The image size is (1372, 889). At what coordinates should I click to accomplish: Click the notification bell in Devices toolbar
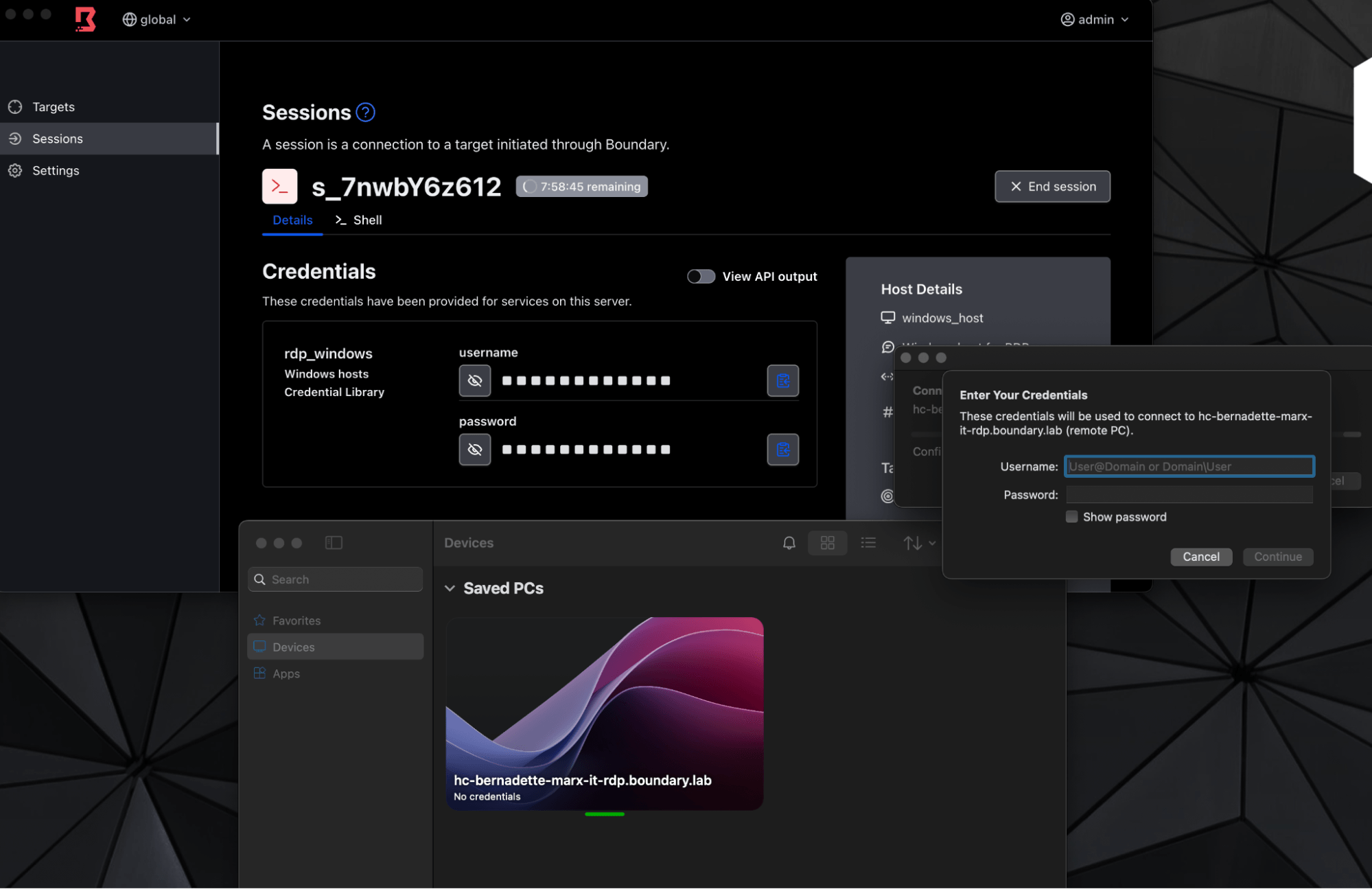point(789,543)
